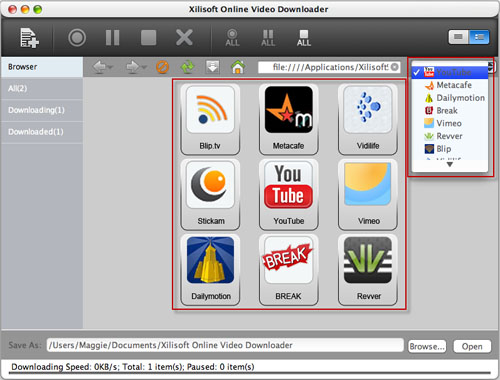Switch to the simple list view toggle
Viewport: 500px width, 380px height.
[459, 37]
